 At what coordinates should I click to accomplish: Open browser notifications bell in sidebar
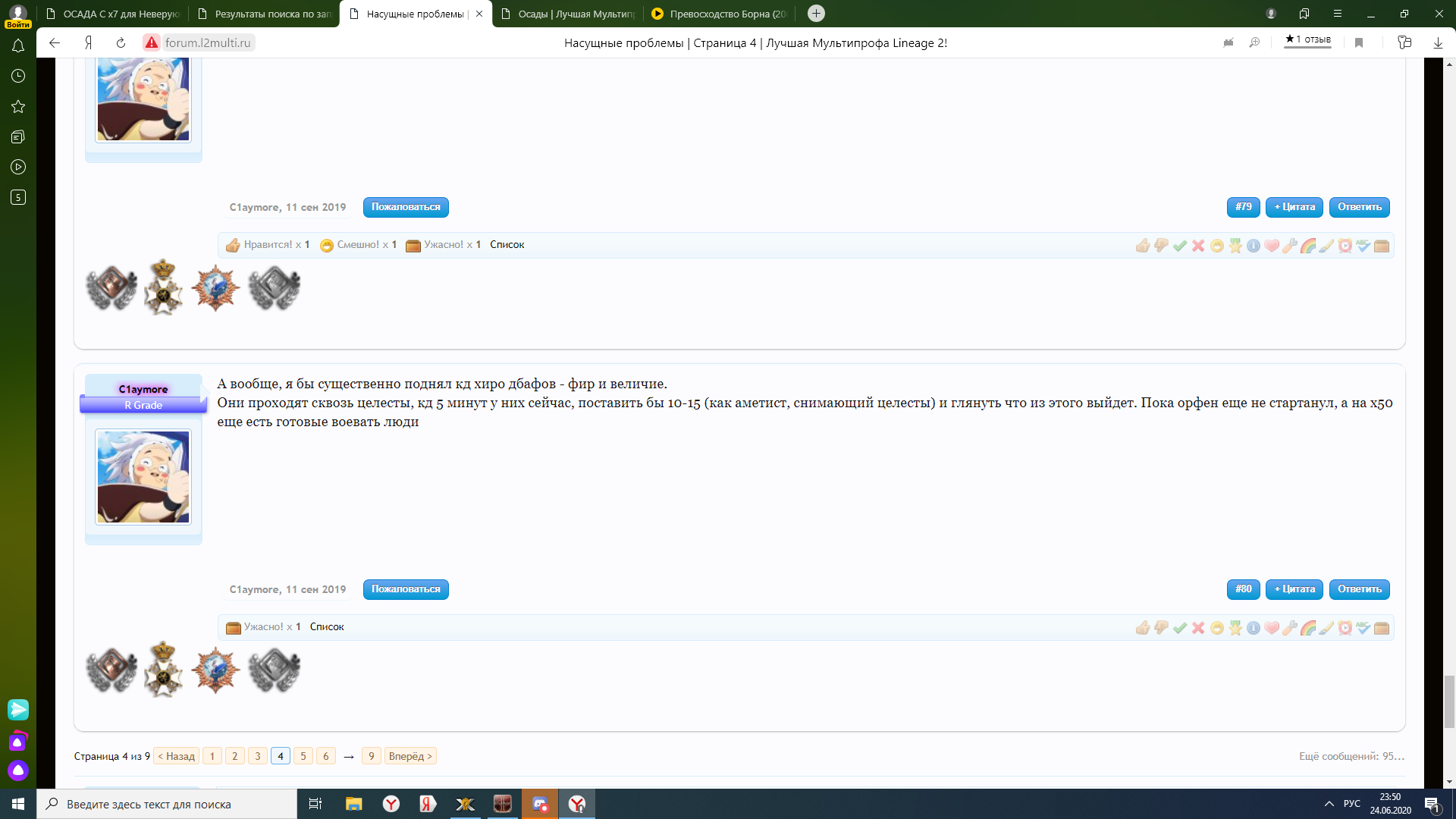18,46
